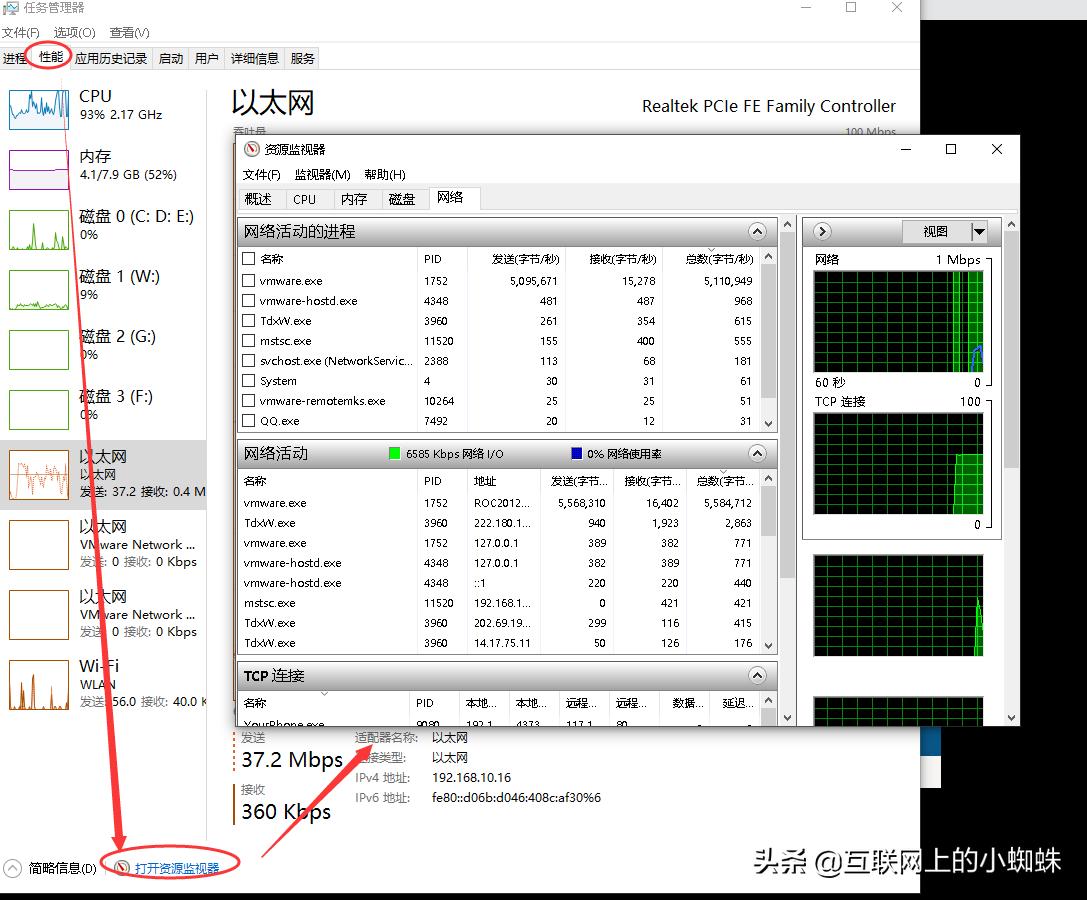Check the vmware-remotemks.exe checkbox
Screen dimensions: 1087x900
point(249,401)
